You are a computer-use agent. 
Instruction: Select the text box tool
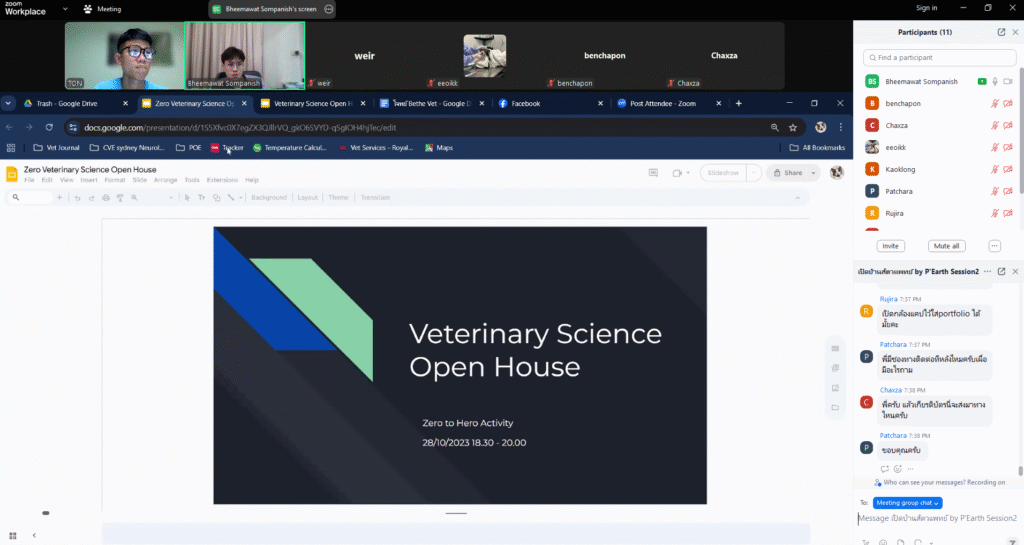pos(201,198)
